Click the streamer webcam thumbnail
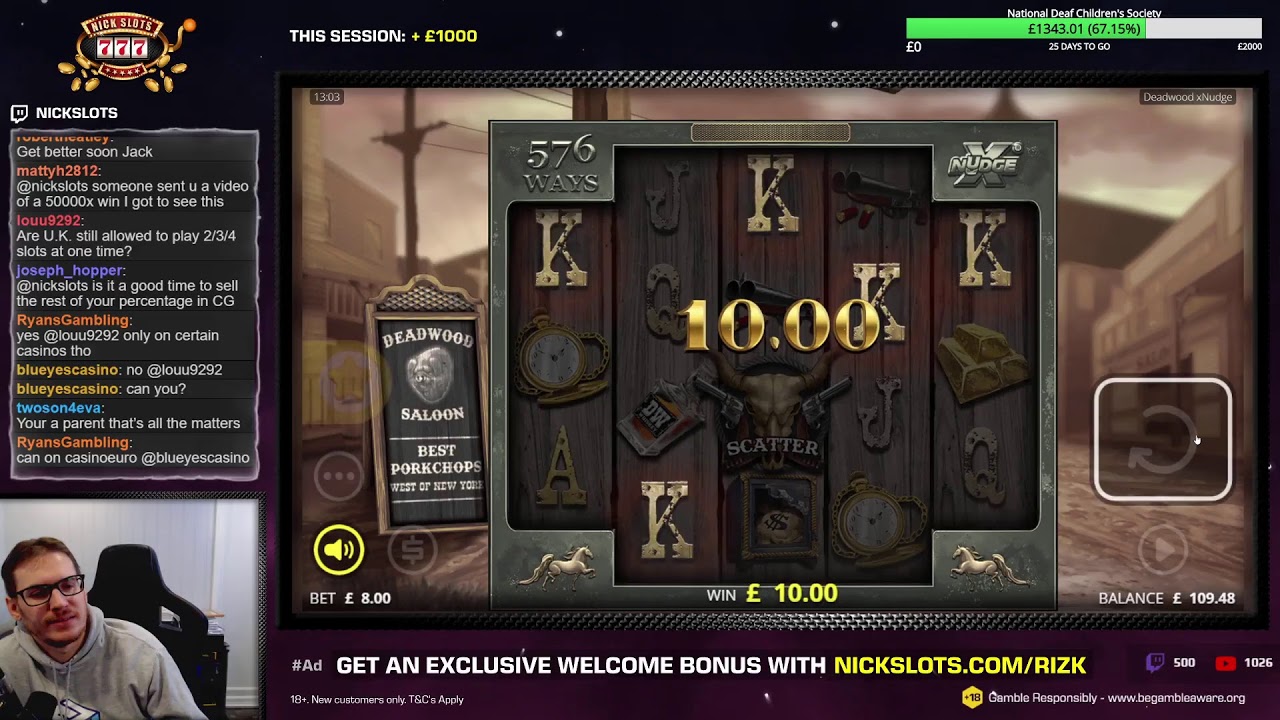 (x=130, y=608)
